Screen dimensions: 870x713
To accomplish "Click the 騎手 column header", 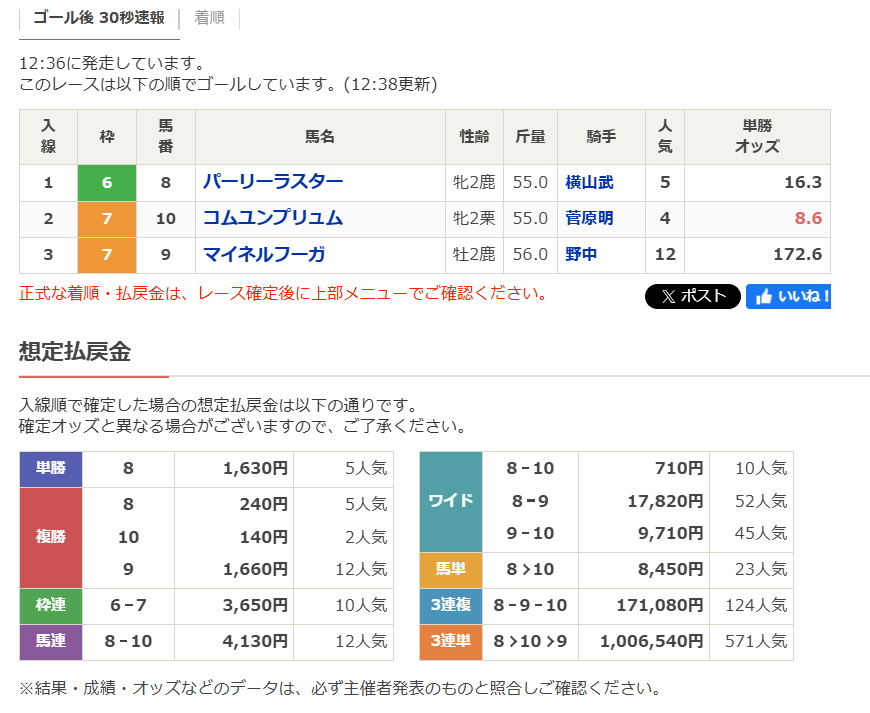I will [601, 136].
